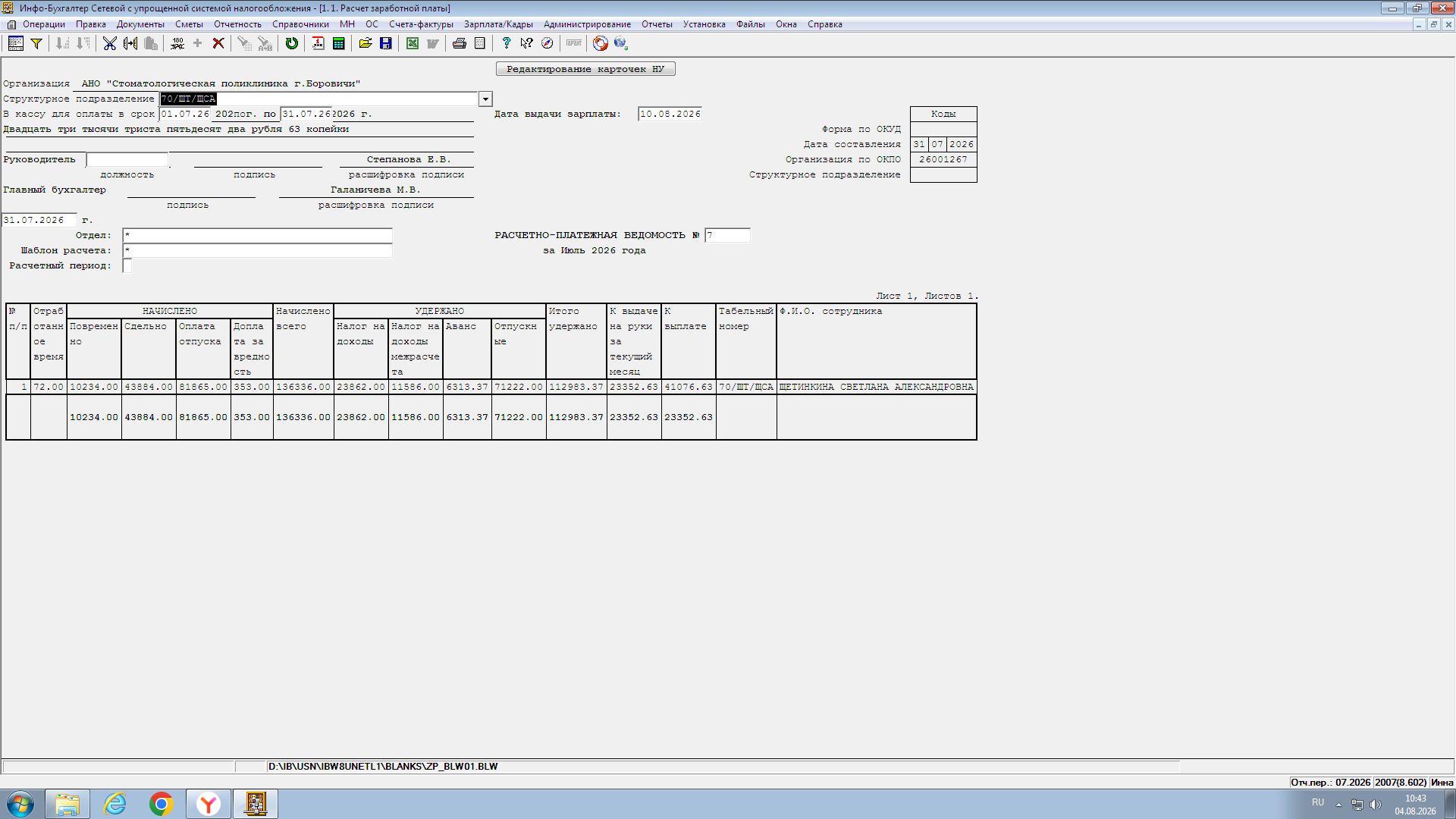
Task: Click the green refresh arrow icon
Action: (x=292, y=43)
